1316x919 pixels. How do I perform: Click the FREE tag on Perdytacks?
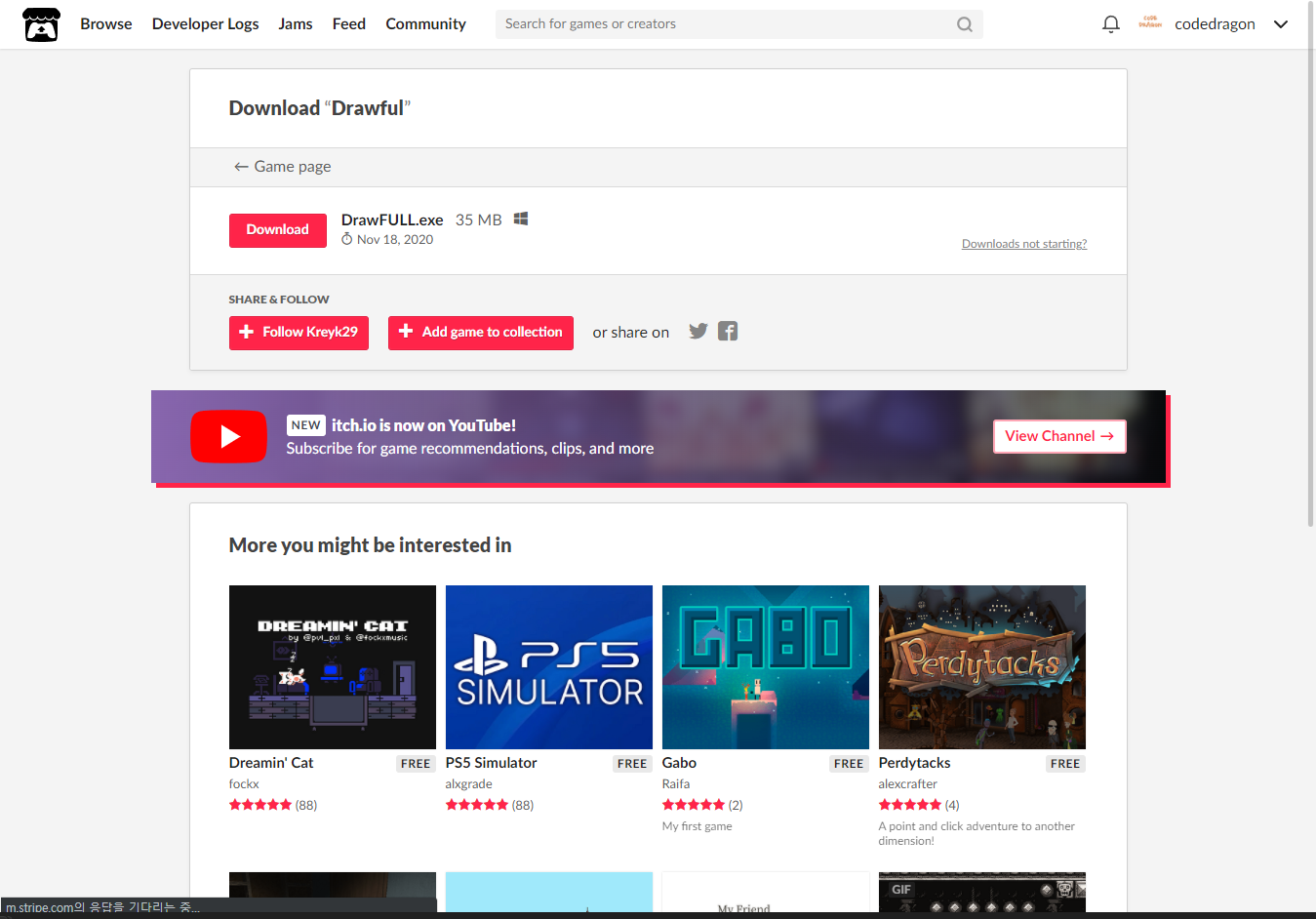1065,764
